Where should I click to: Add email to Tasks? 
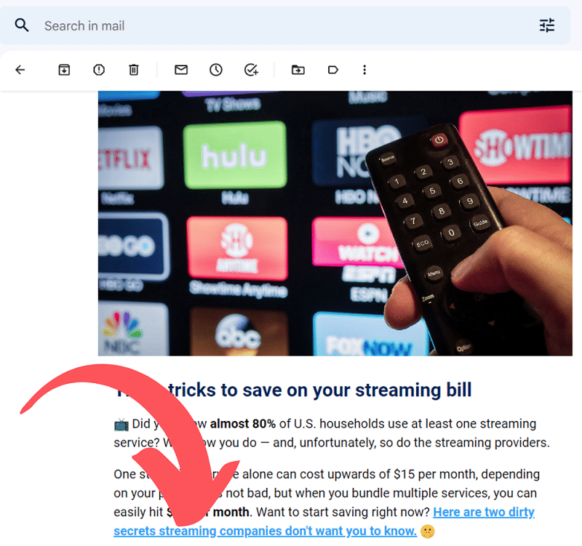click(x=251, y=70)
